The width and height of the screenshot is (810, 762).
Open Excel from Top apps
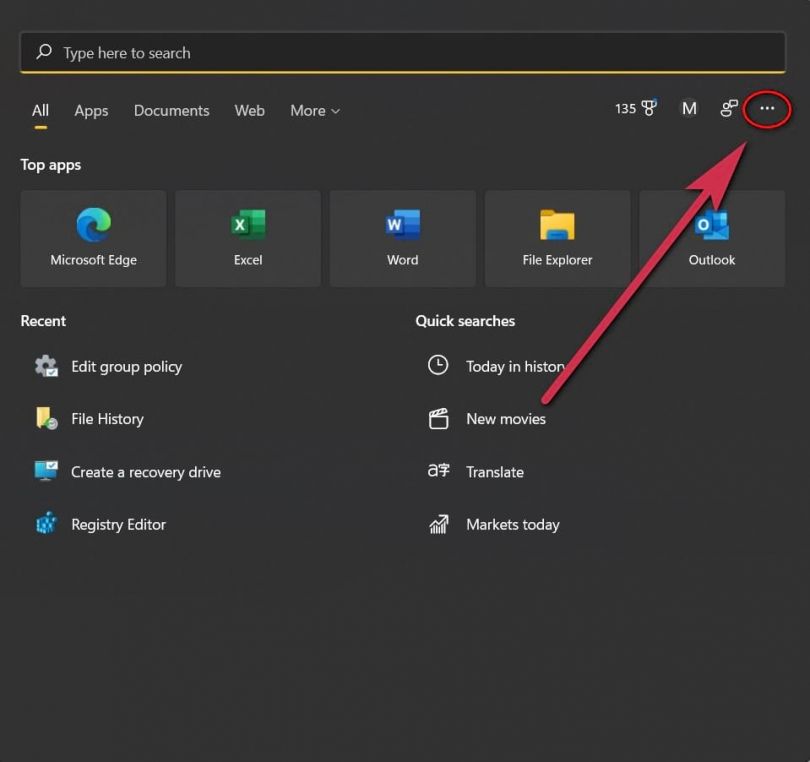tap(247, 238)
